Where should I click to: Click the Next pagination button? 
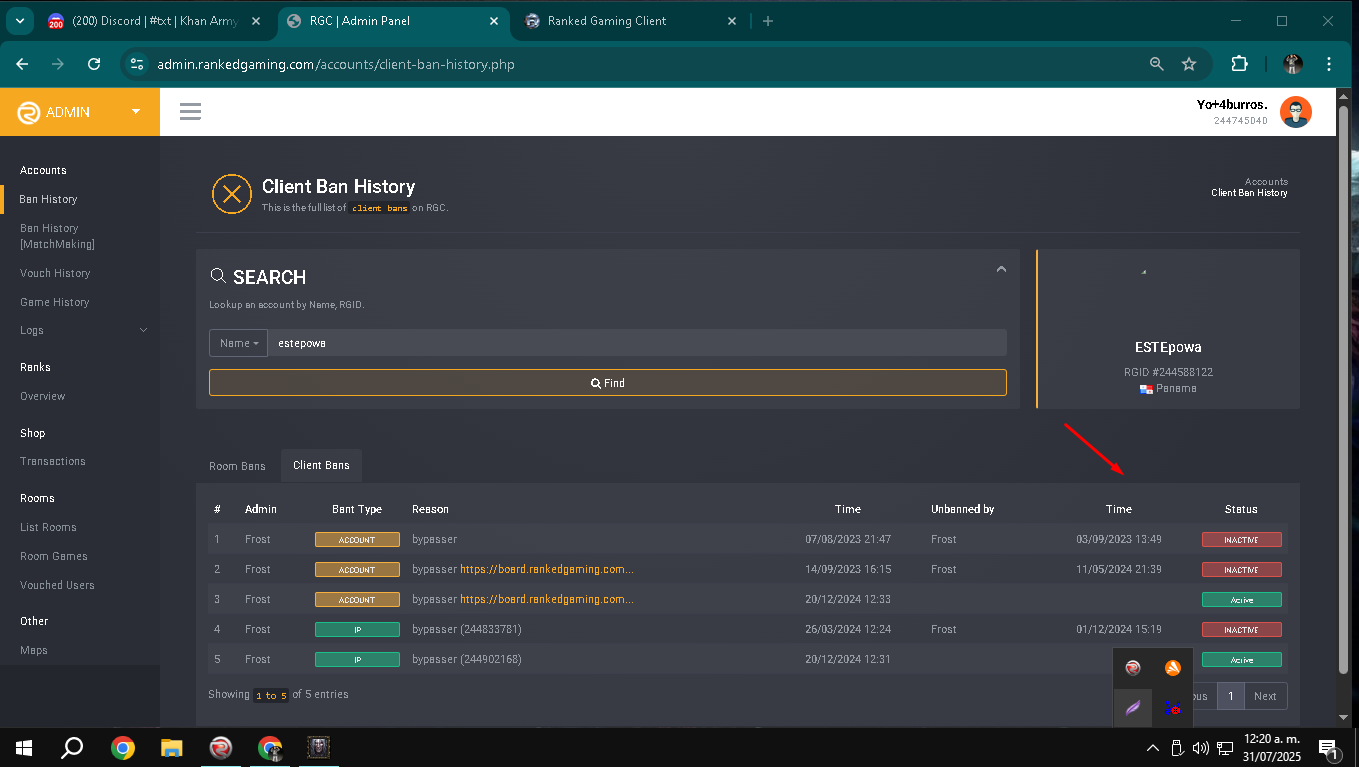click(1265, 696)
